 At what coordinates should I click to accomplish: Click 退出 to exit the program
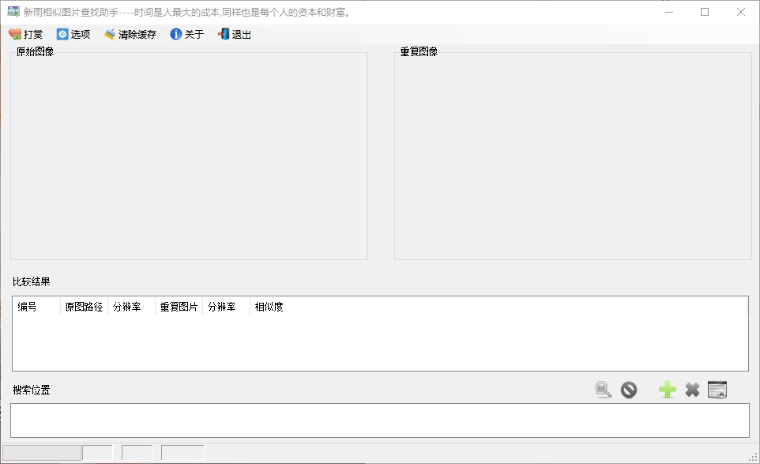click(x=235, y=34)
